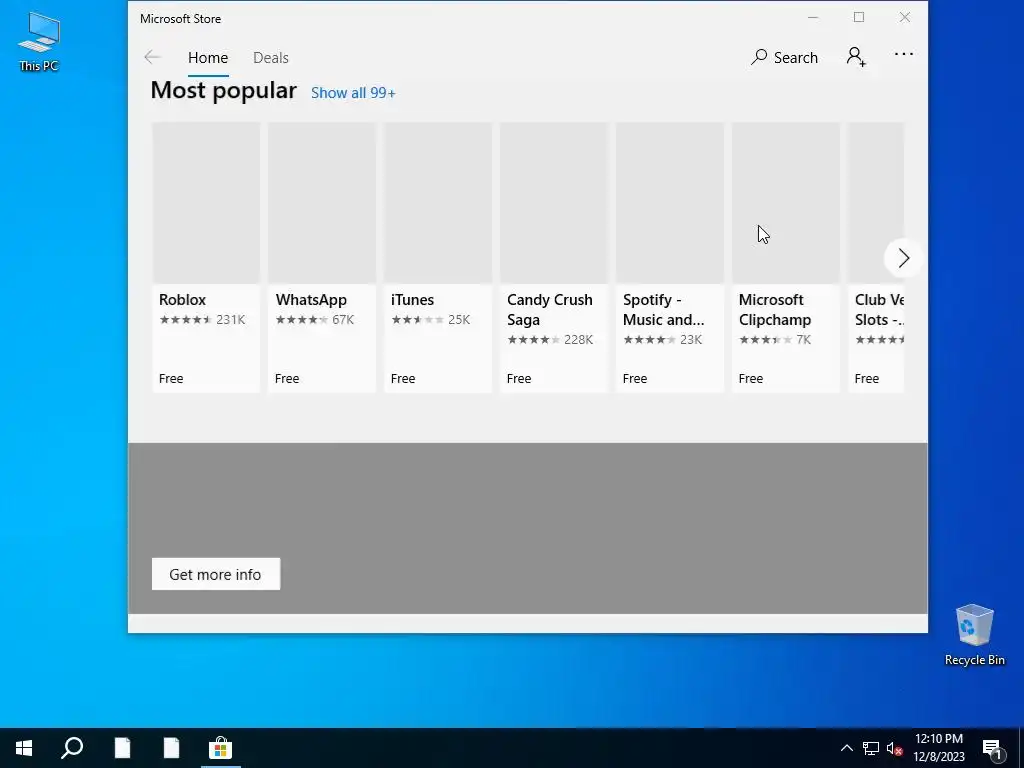Select the iTunes title text
The height and width of the screenshot is (768, 1024).
pos(412,300)
